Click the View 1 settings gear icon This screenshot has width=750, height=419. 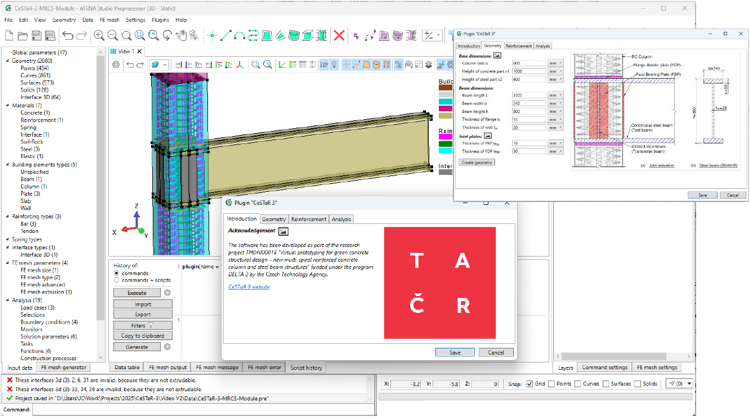coord(116,64)
